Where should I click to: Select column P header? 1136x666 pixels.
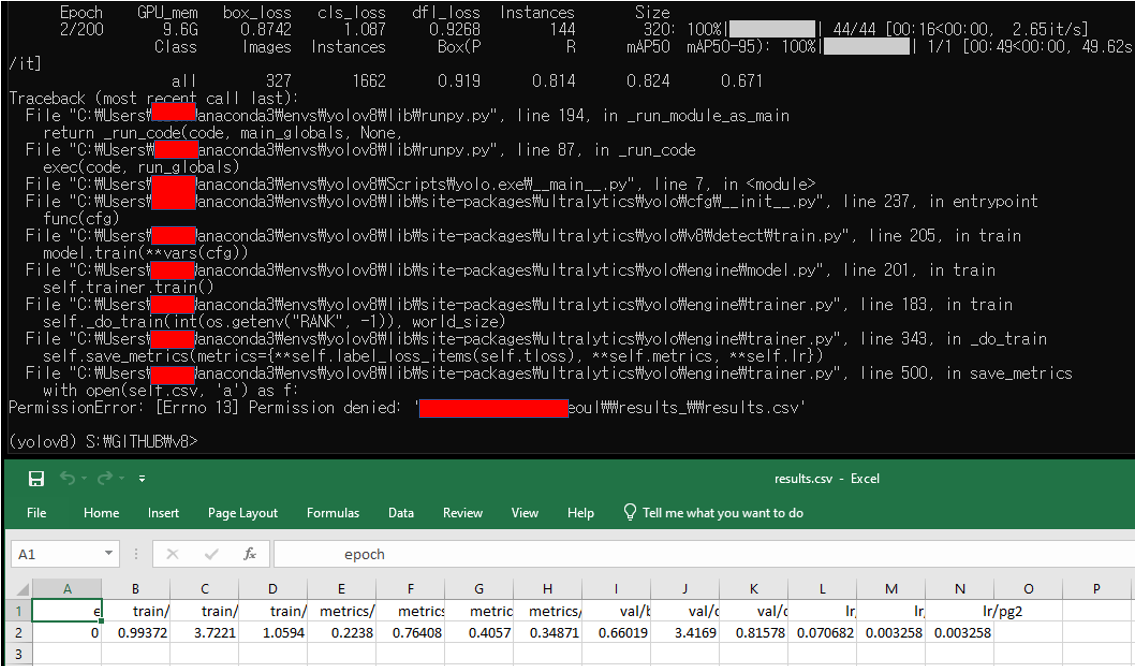click(1096, 588)
